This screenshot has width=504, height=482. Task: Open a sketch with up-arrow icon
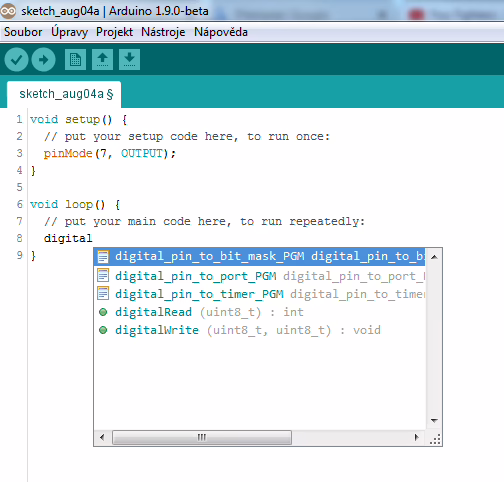click(x=102, y=60)
